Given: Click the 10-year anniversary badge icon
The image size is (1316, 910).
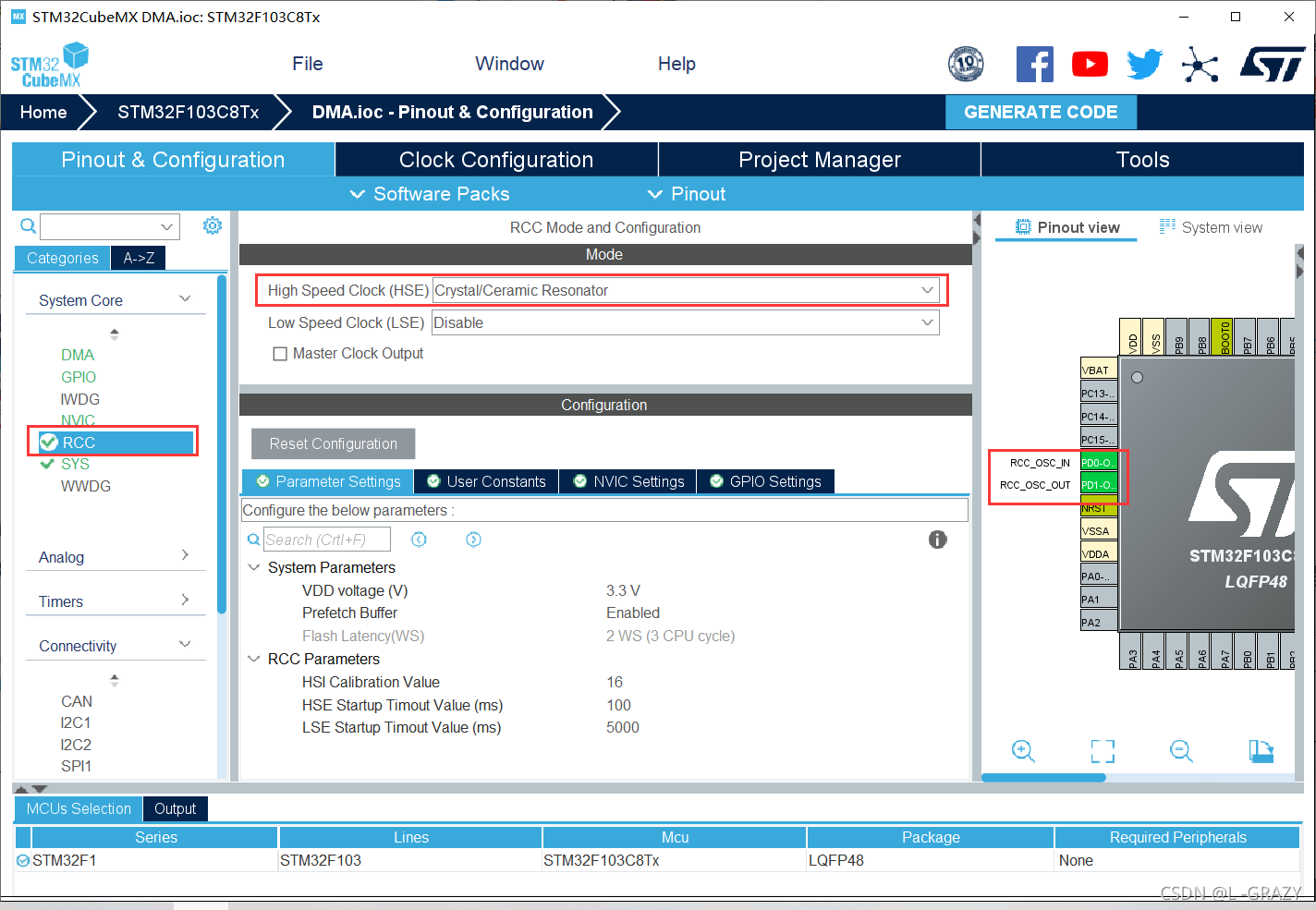Looking at the screenshot, I should [966, 64].
